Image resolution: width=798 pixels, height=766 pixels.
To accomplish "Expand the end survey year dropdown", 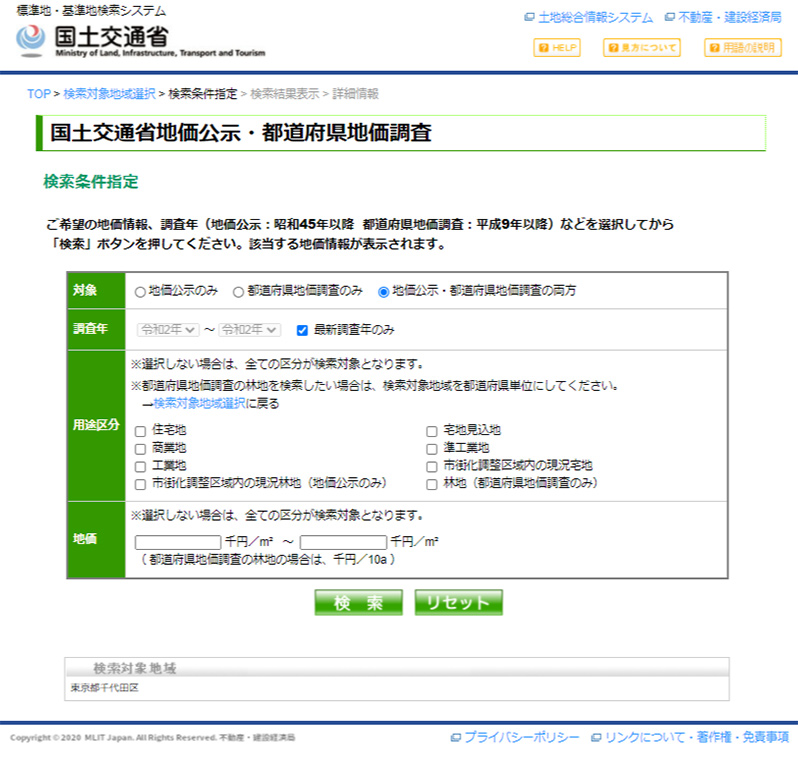I will coord(251,330).
